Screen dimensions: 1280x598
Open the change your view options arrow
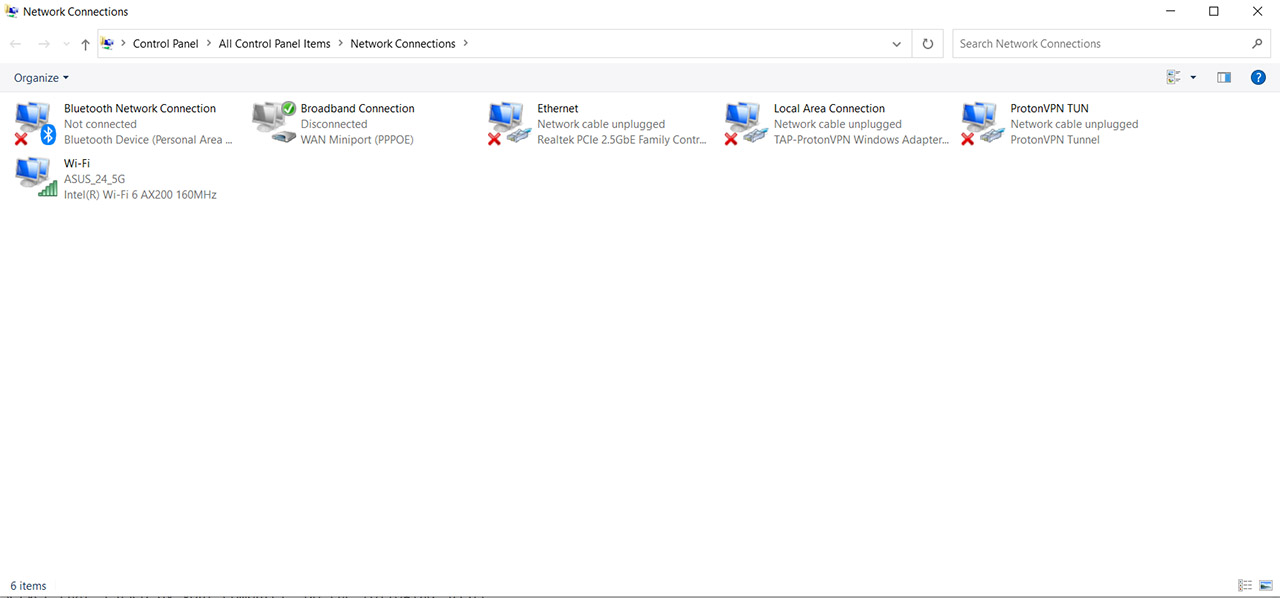(x=1193, y=77)
